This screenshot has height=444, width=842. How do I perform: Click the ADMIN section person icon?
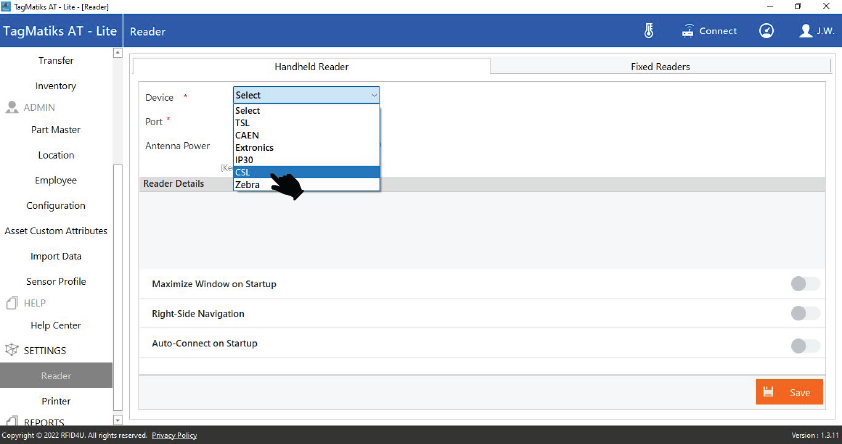(x=13, y=107)
